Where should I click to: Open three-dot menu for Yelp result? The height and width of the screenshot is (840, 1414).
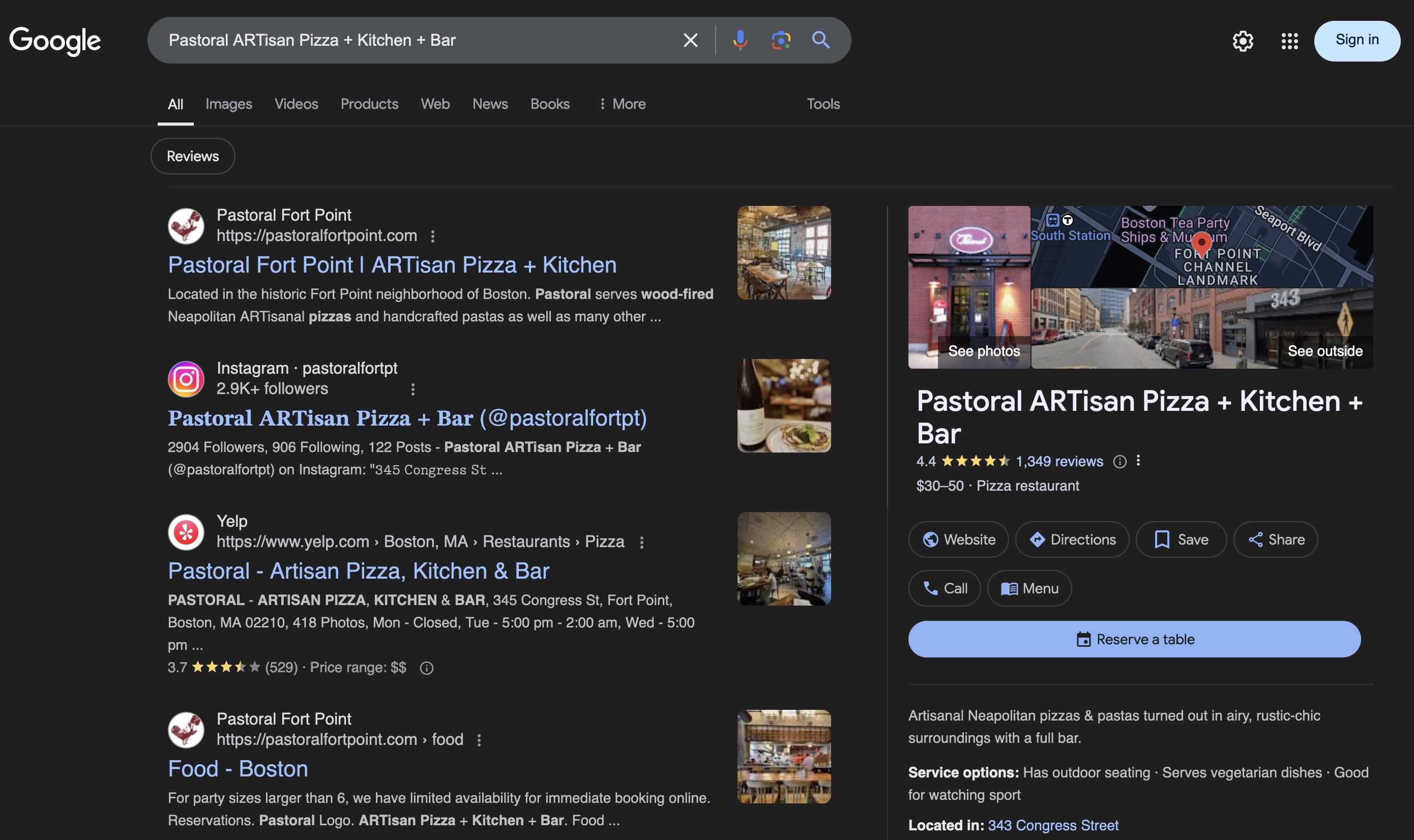point(641,542)
